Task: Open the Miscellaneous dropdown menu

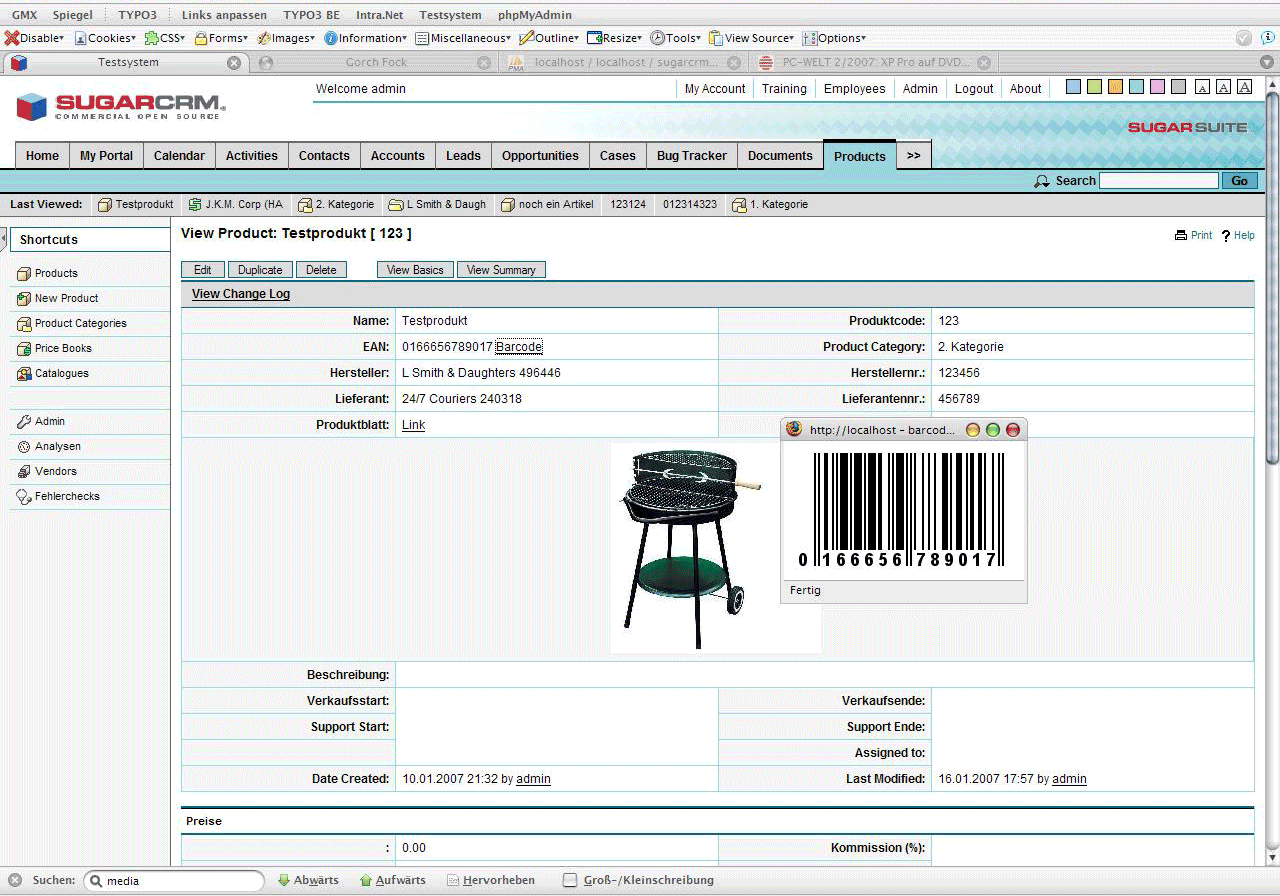Action: (463, 38)
